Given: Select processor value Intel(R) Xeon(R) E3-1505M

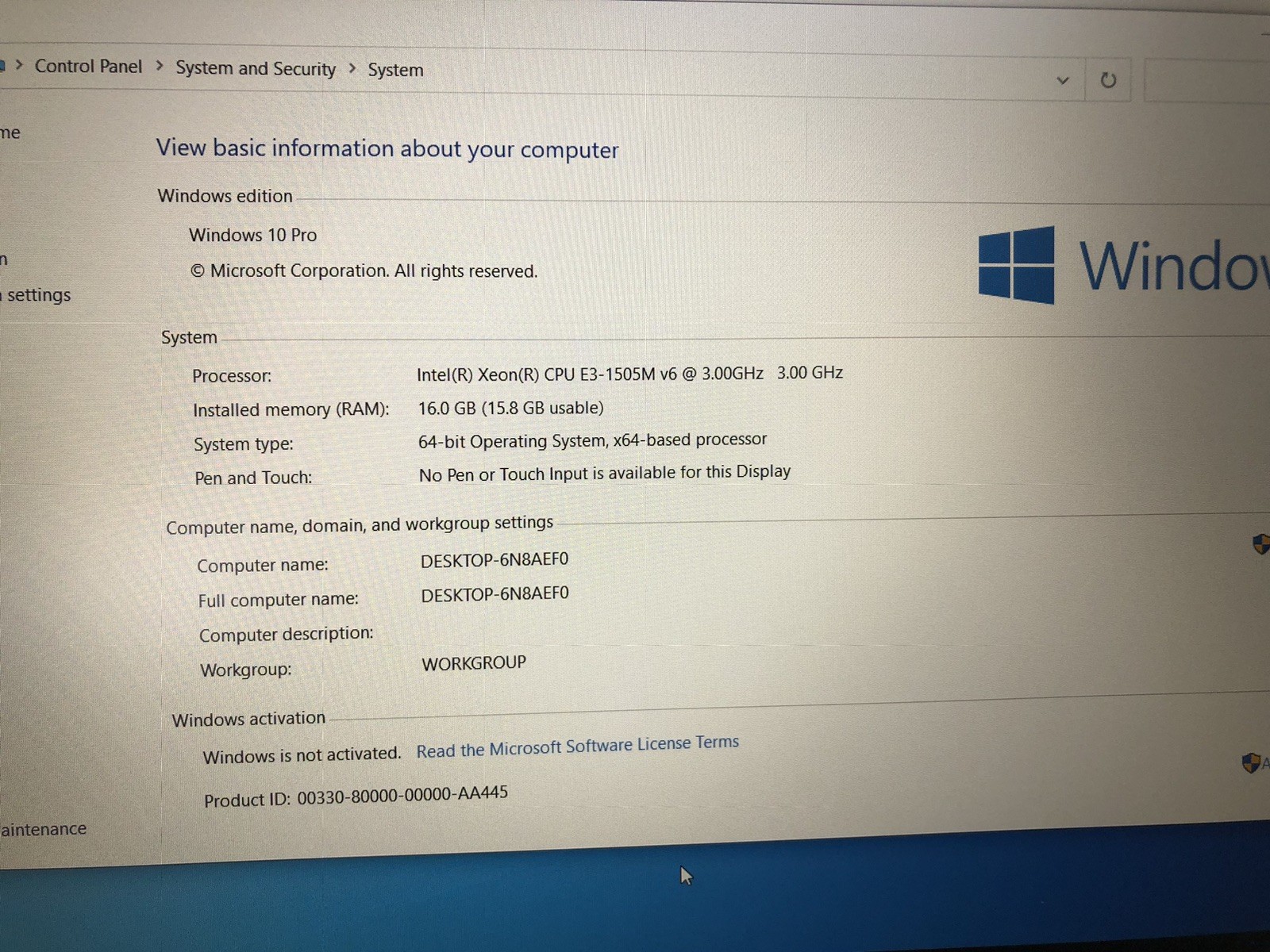Looking at the screenshot, I should point(629,374).
